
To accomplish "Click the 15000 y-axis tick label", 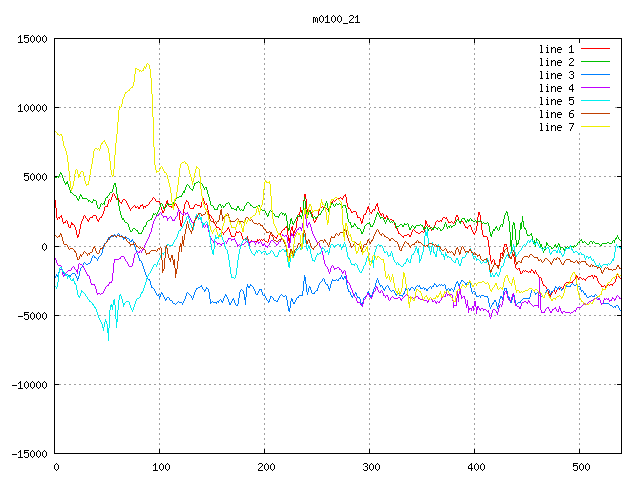I will coord(32,39).
